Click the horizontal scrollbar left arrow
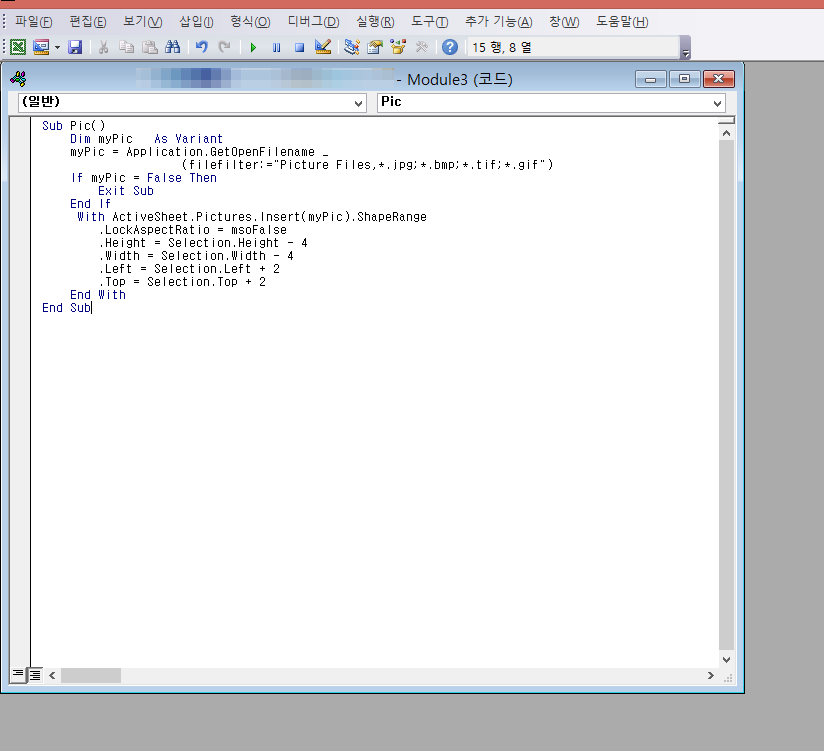824x751 pixels. (x=52, y=675)
